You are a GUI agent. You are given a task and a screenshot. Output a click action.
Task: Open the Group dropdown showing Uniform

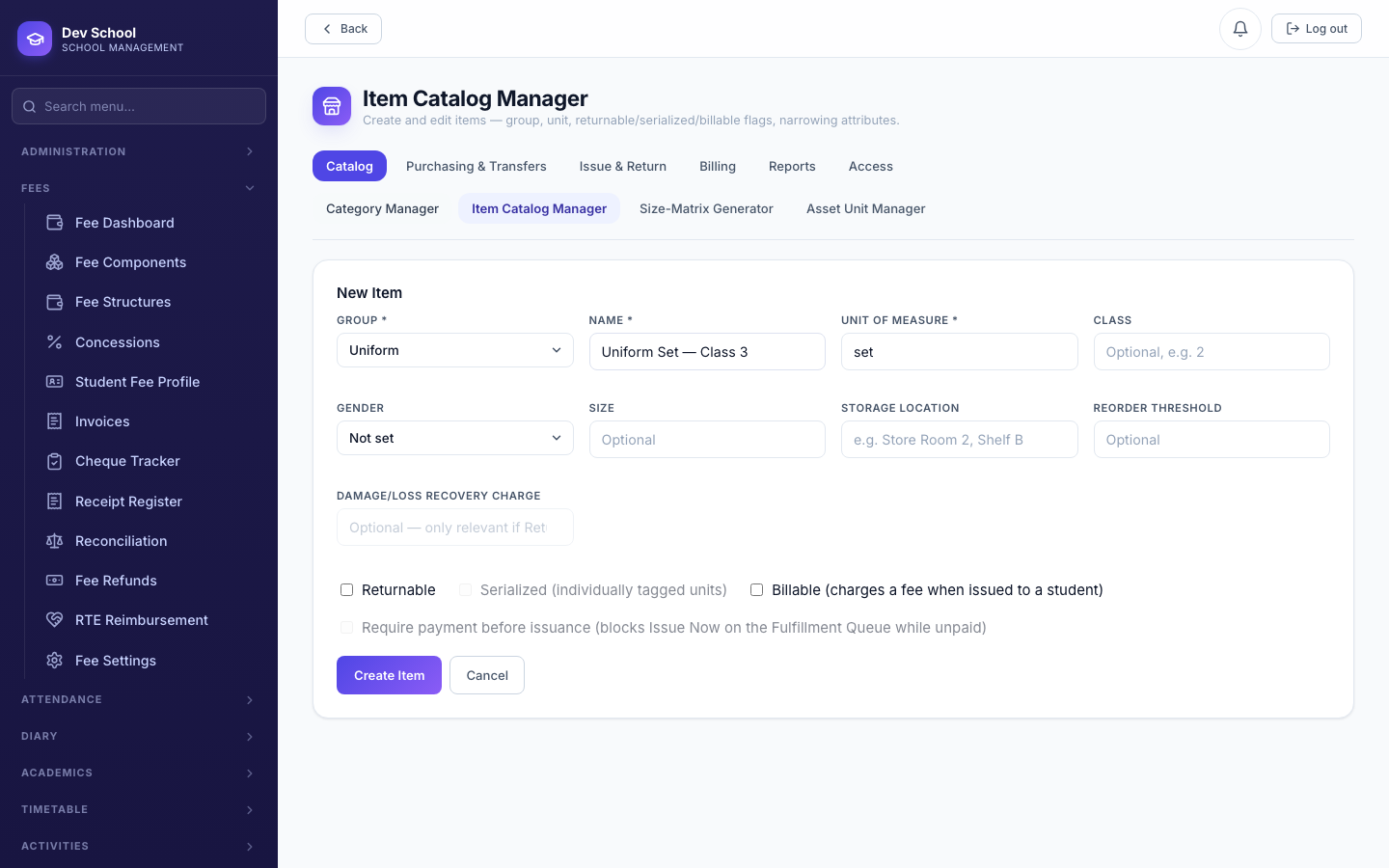(x=455, y=350)
